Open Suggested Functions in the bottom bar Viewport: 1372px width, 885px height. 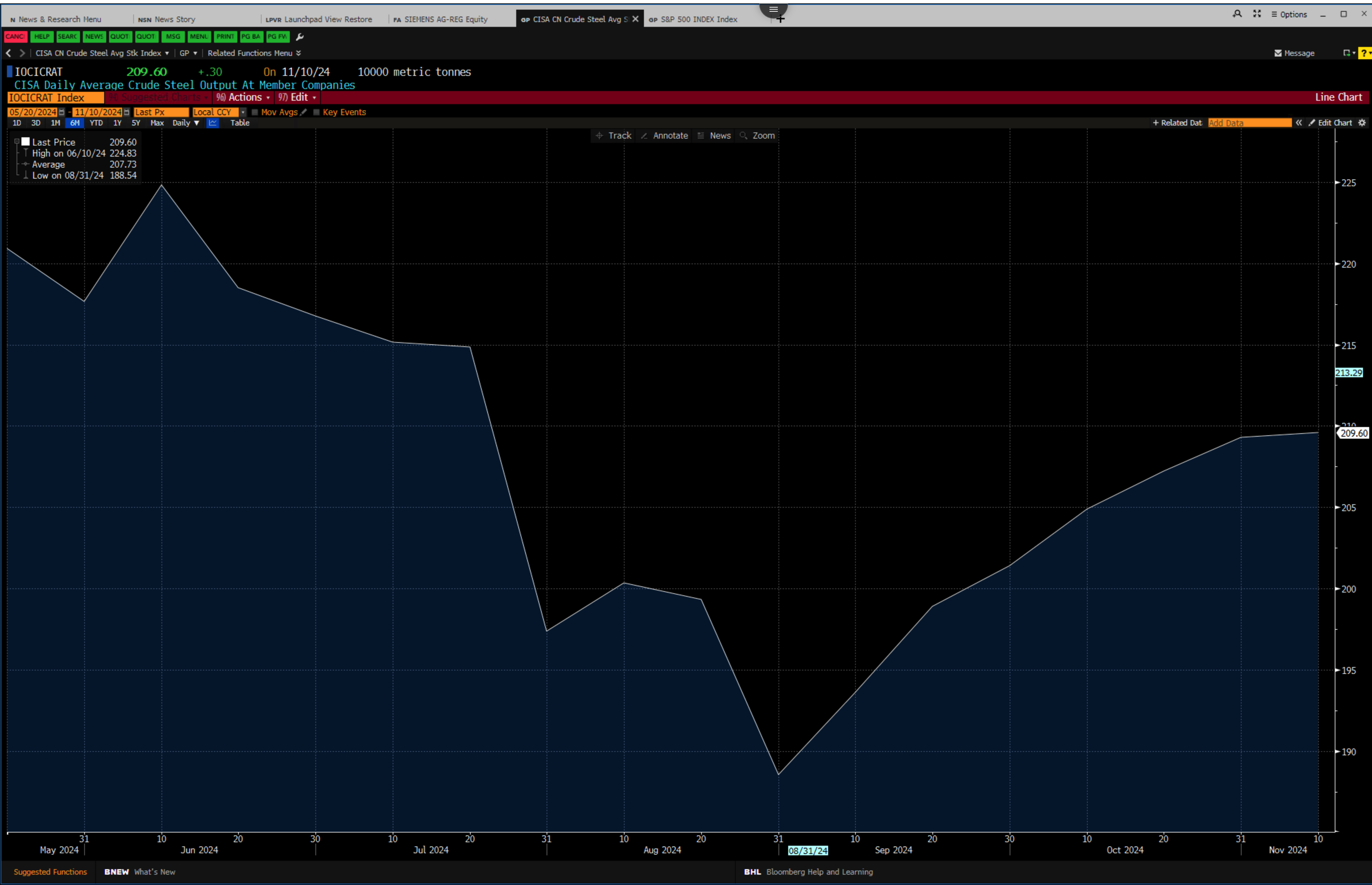pos(50,872)
